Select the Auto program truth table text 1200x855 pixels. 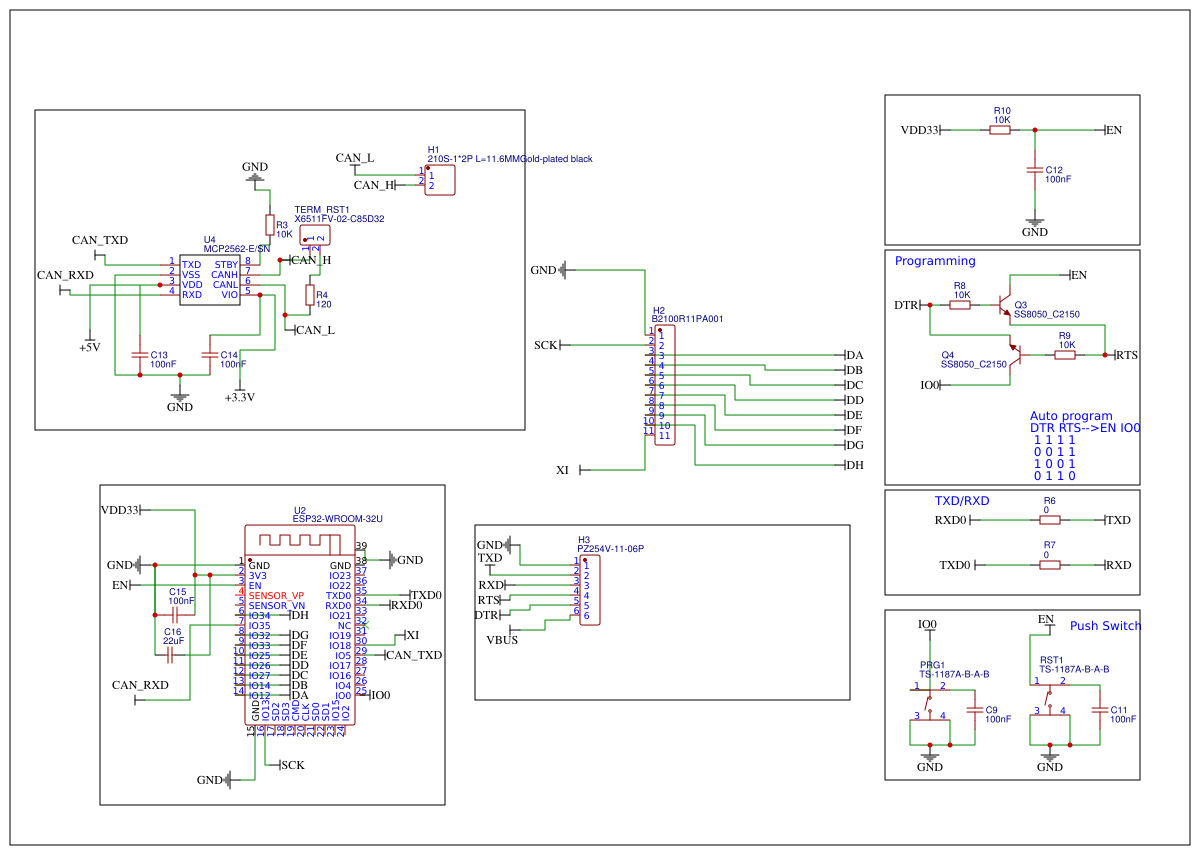[1085, 446]
